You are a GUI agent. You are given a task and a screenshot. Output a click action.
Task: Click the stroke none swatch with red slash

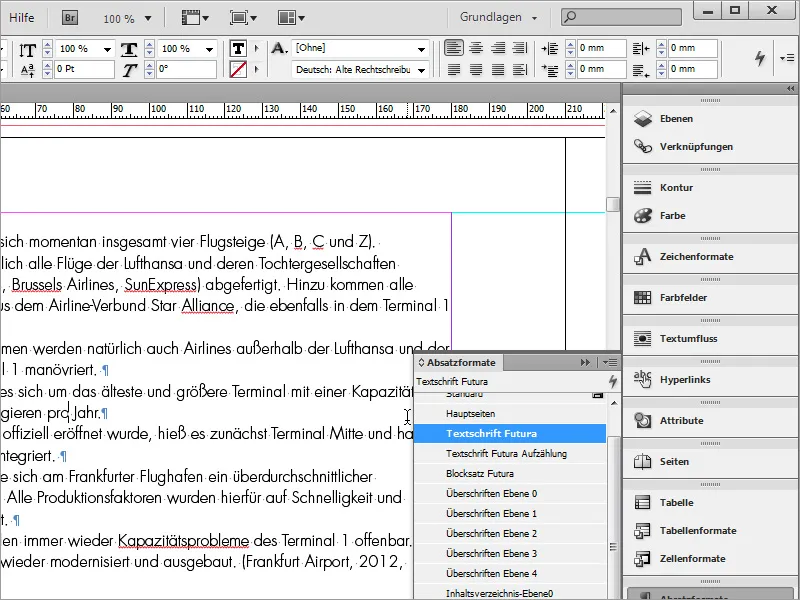238,69
